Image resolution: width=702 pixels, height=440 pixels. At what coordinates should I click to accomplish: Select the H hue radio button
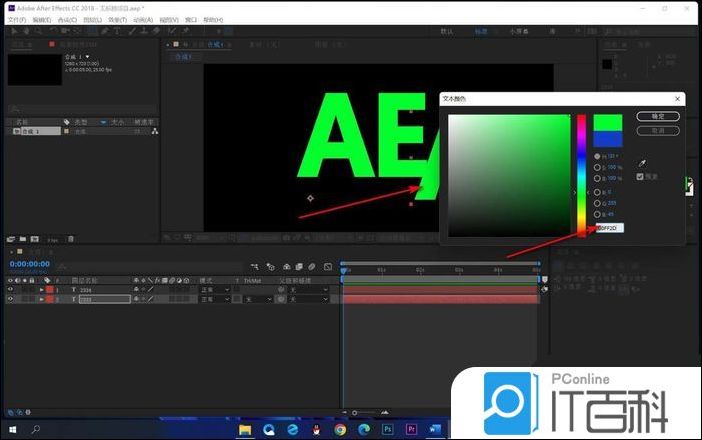pos(598,156)
